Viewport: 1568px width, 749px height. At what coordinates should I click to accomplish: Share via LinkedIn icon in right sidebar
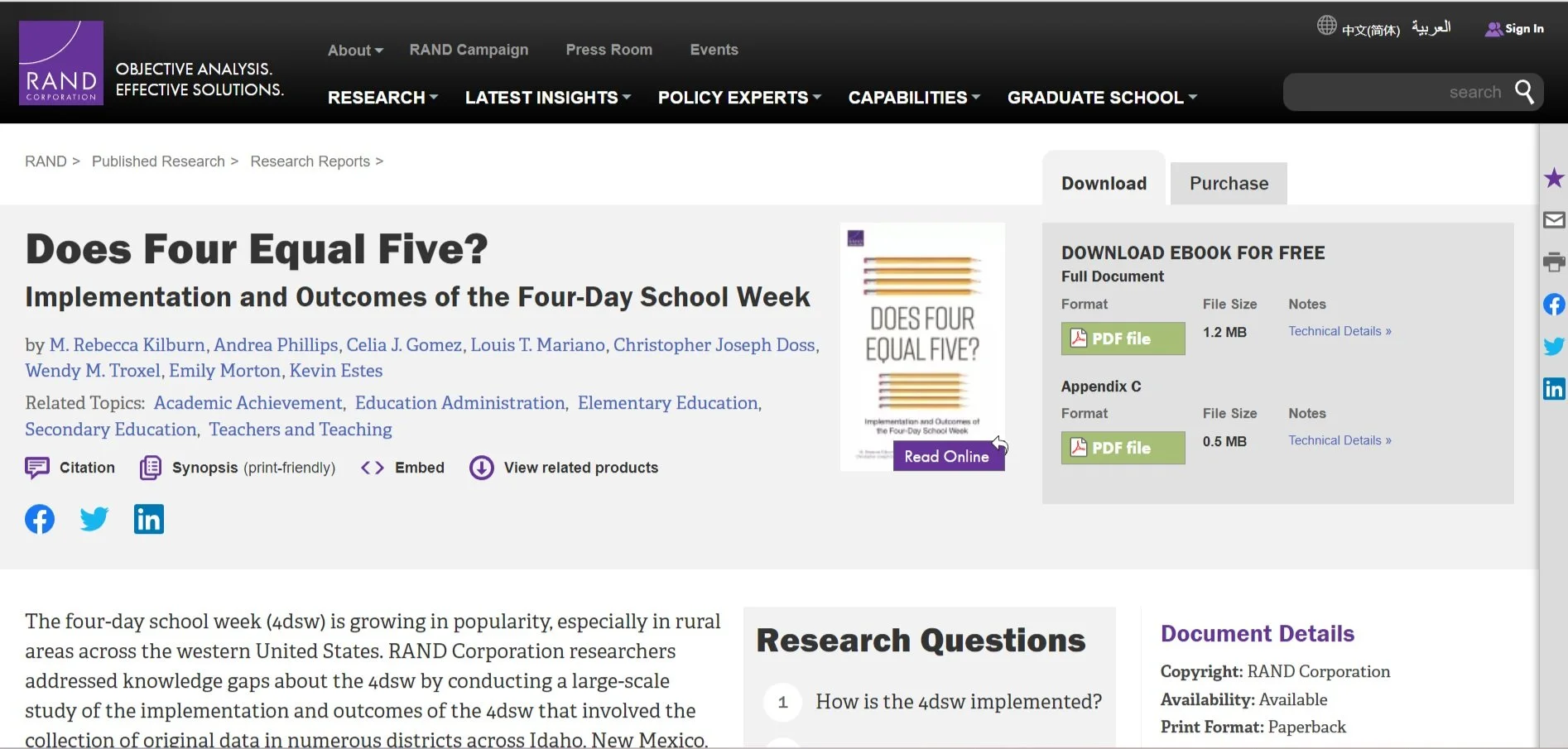point(1554,388)
